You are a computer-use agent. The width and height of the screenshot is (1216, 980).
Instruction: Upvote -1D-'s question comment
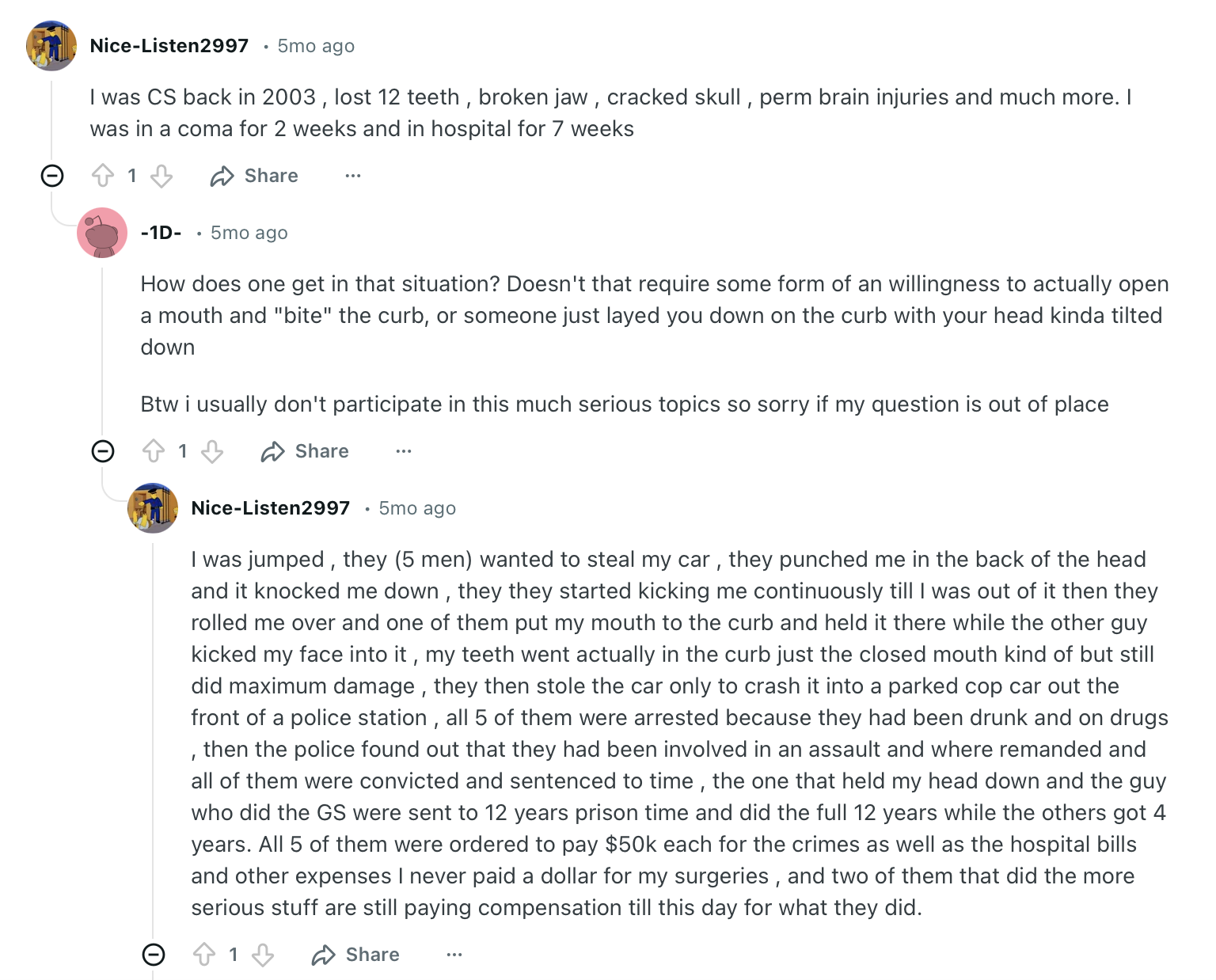[154, 451]
